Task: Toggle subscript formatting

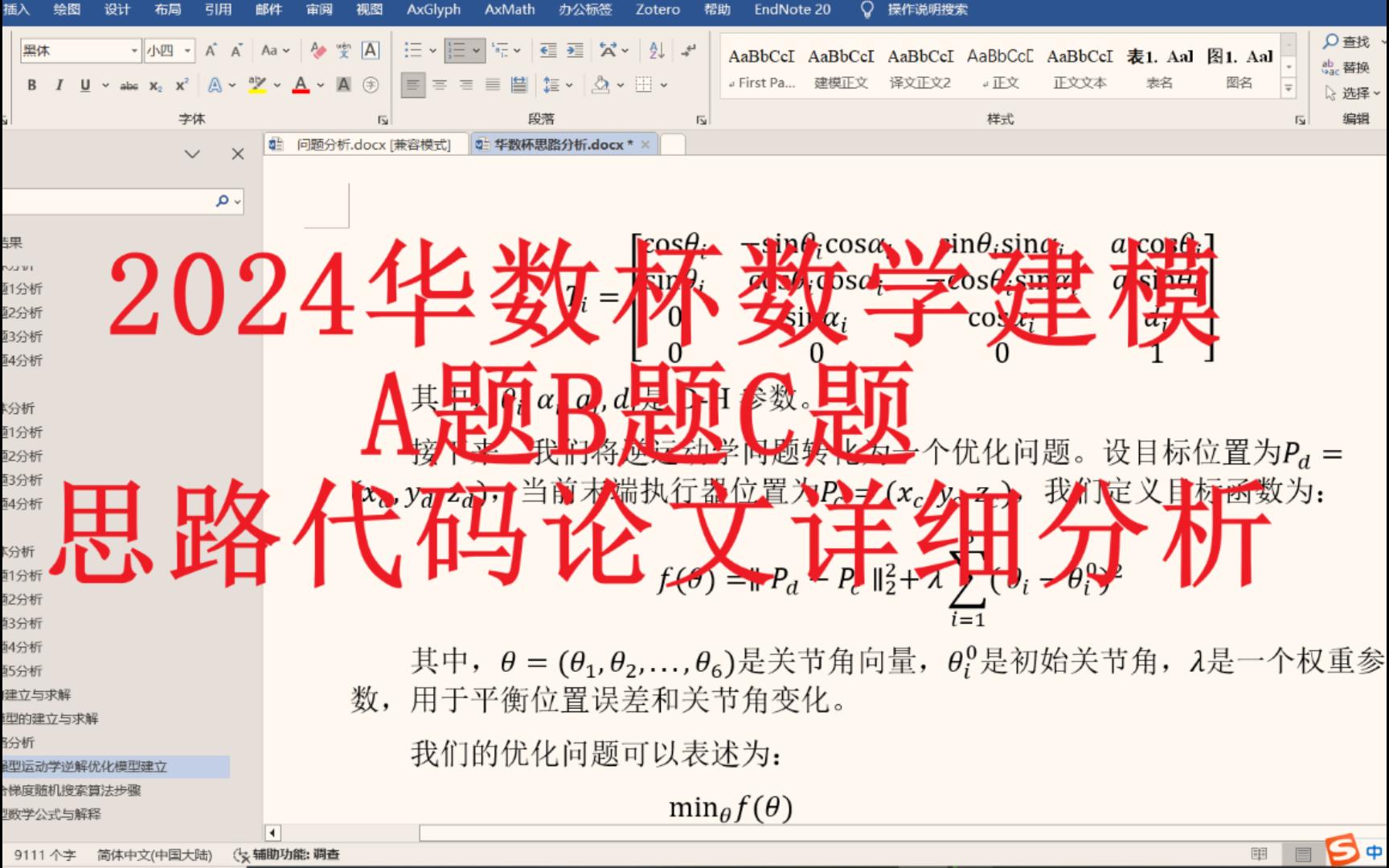Action: pyautogui.click(x=155, y=85)
